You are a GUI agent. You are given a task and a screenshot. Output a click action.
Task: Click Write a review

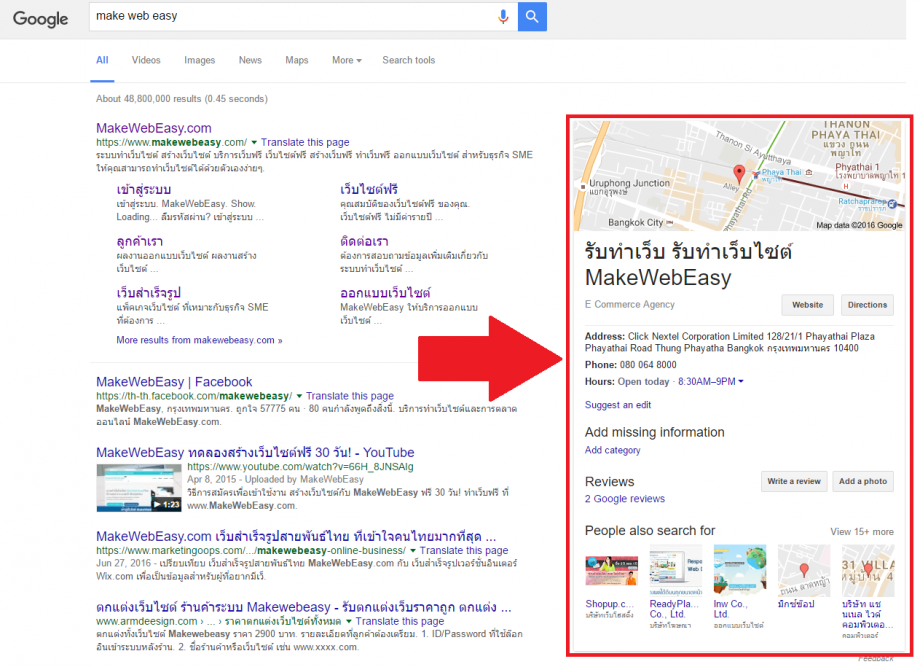[793, 481]
